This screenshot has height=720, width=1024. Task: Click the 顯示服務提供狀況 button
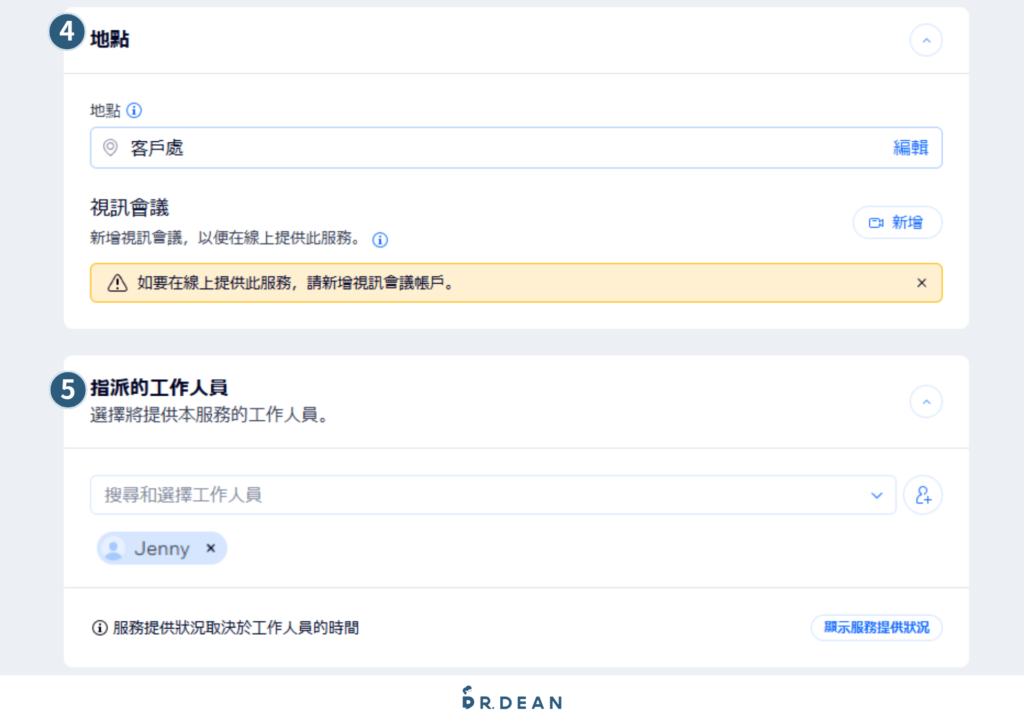click(876, 627)
